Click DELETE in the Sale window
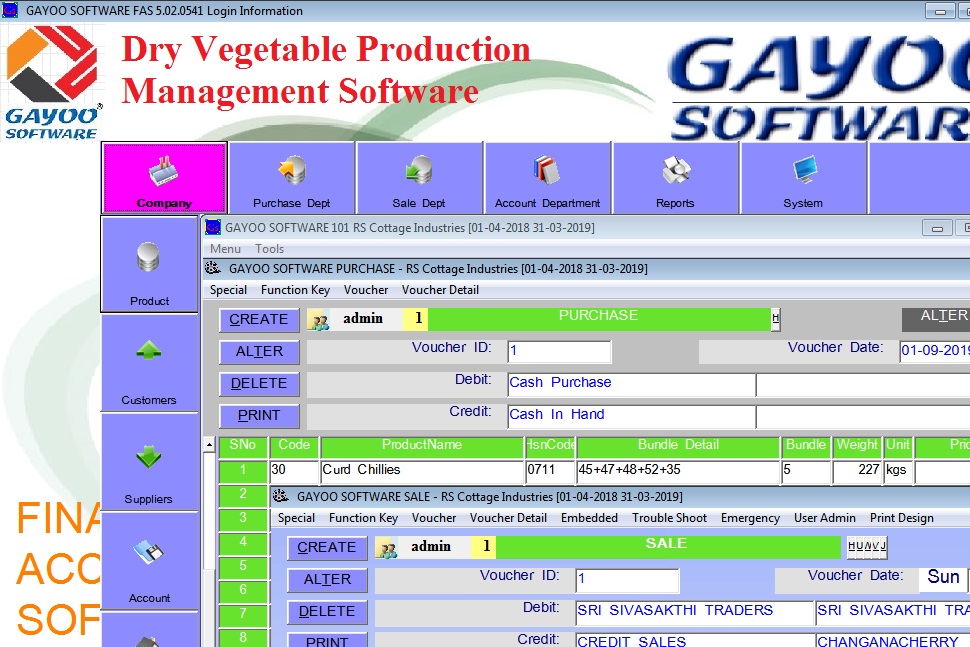Image resolution: width=970 pixels, height=647 pixels. 327,612
